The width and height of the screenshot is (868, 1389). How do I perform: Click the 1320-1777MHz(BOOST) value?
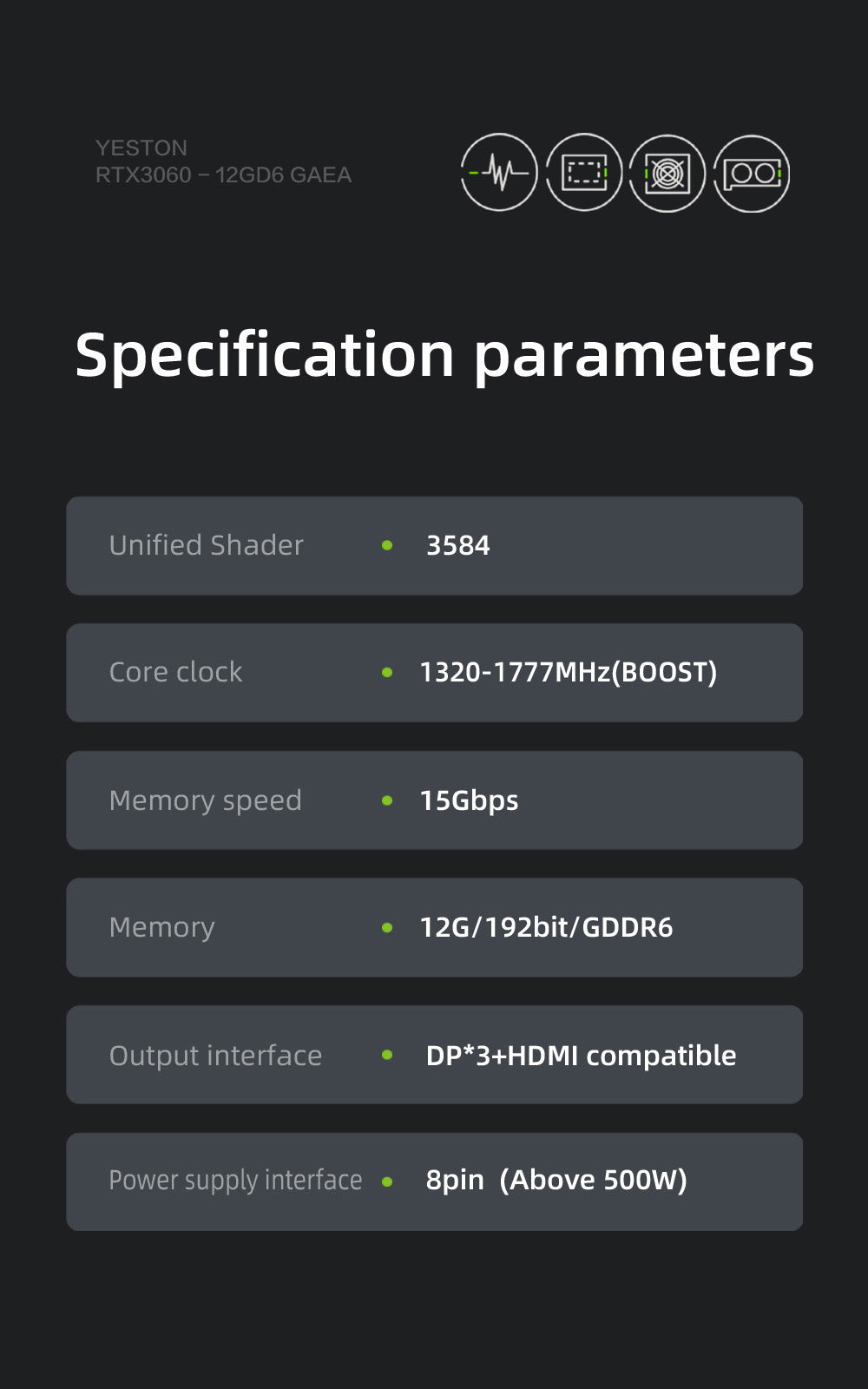[x=569, y=673]
